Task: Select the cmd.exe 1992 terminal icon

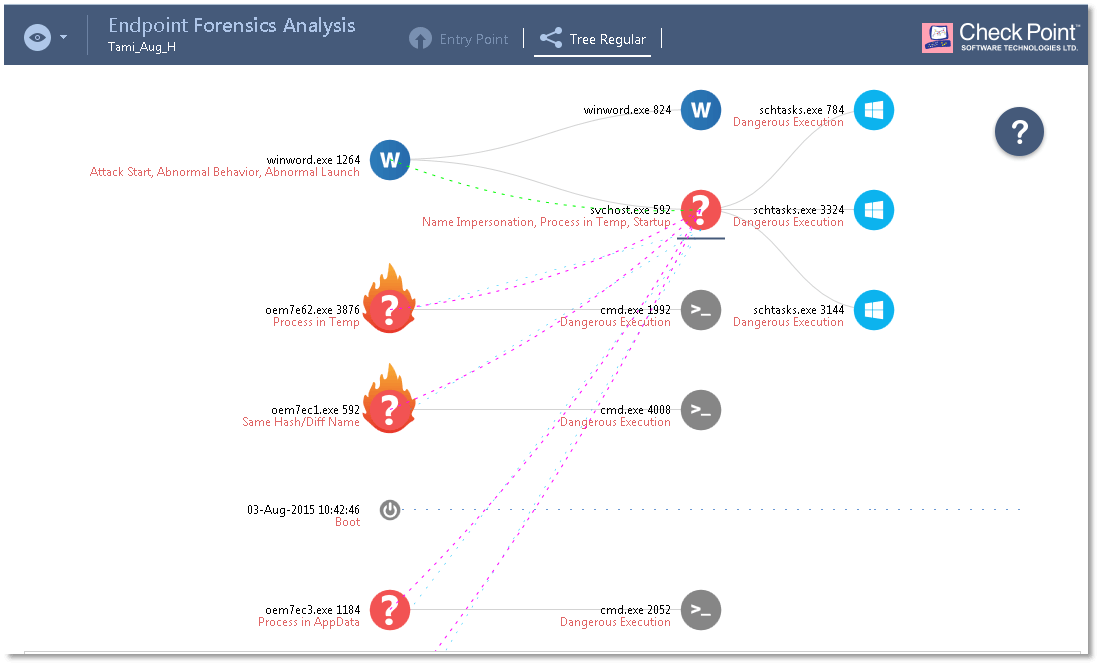Action: (701, 310)
